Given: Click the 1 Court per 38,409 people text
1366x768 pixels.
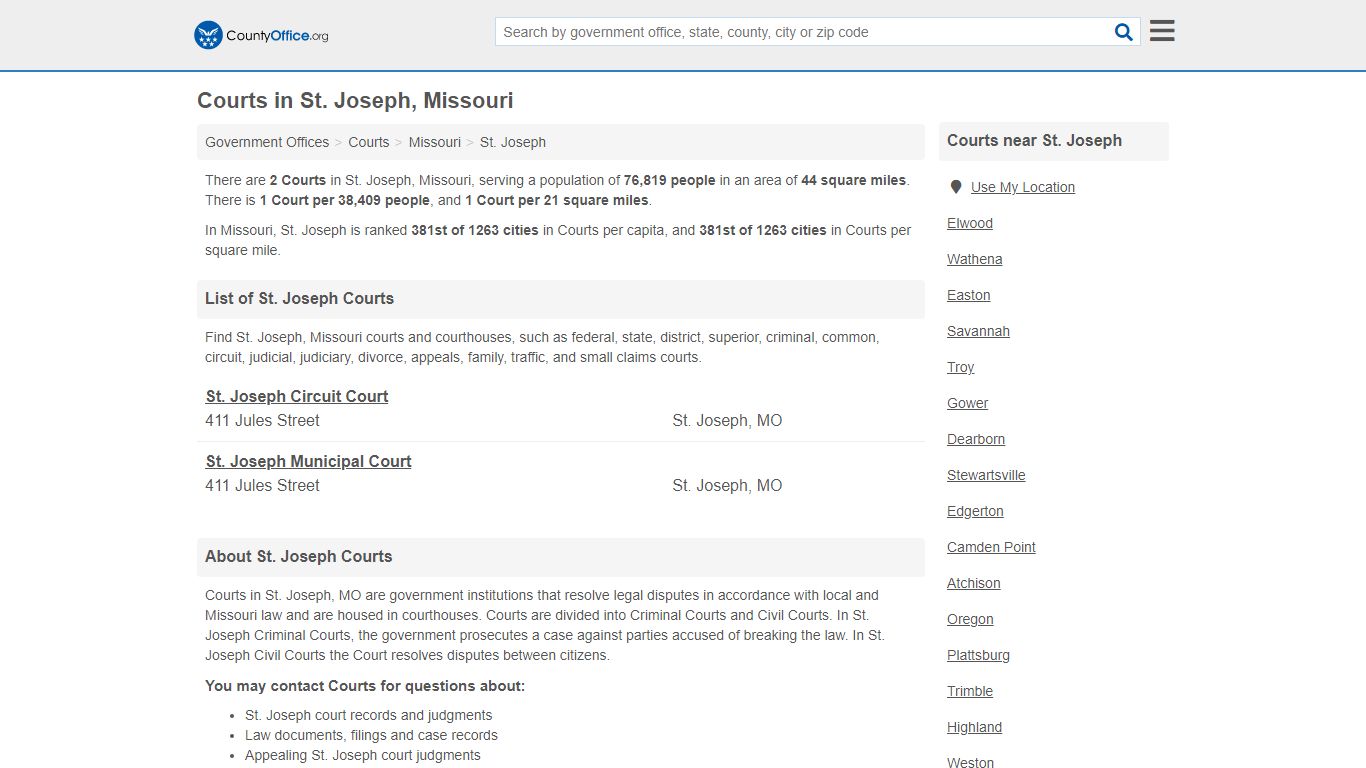Looking at the screenshot, I should coord(344,200).
